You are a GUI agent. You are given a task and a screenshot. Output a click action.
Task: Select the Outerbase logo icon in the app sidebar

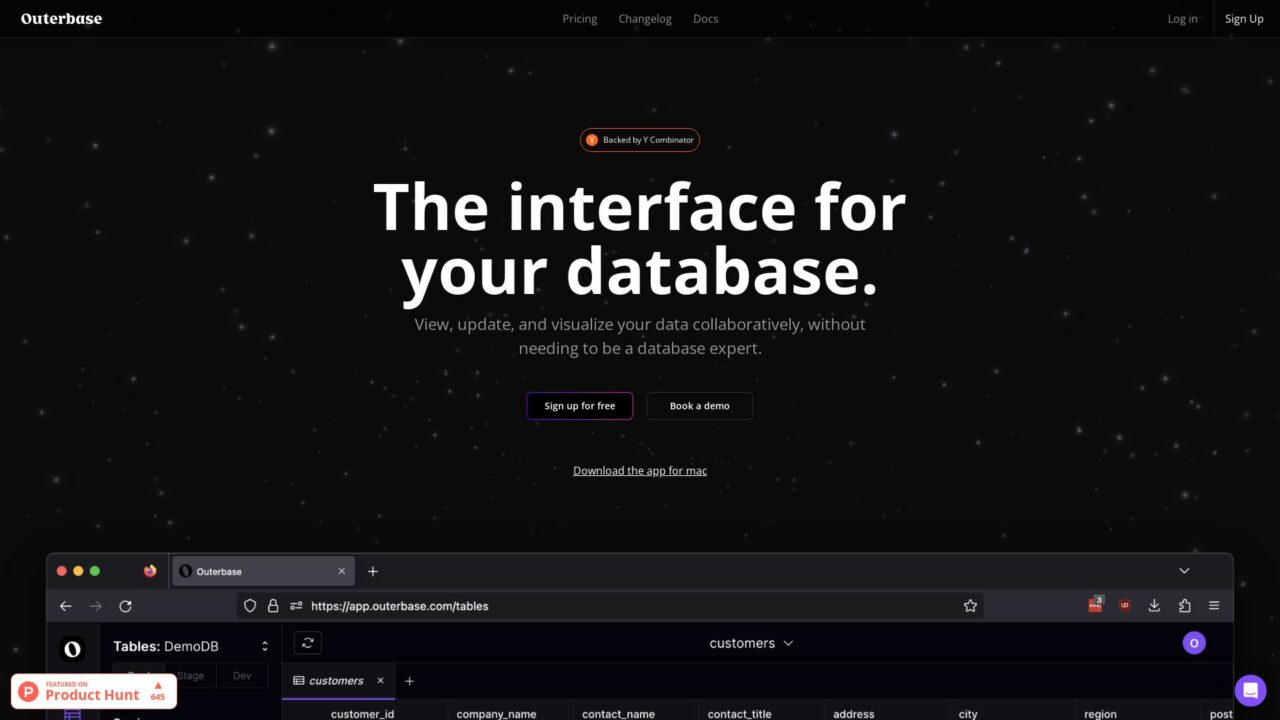pyautogui.click(x=72, y=649)
